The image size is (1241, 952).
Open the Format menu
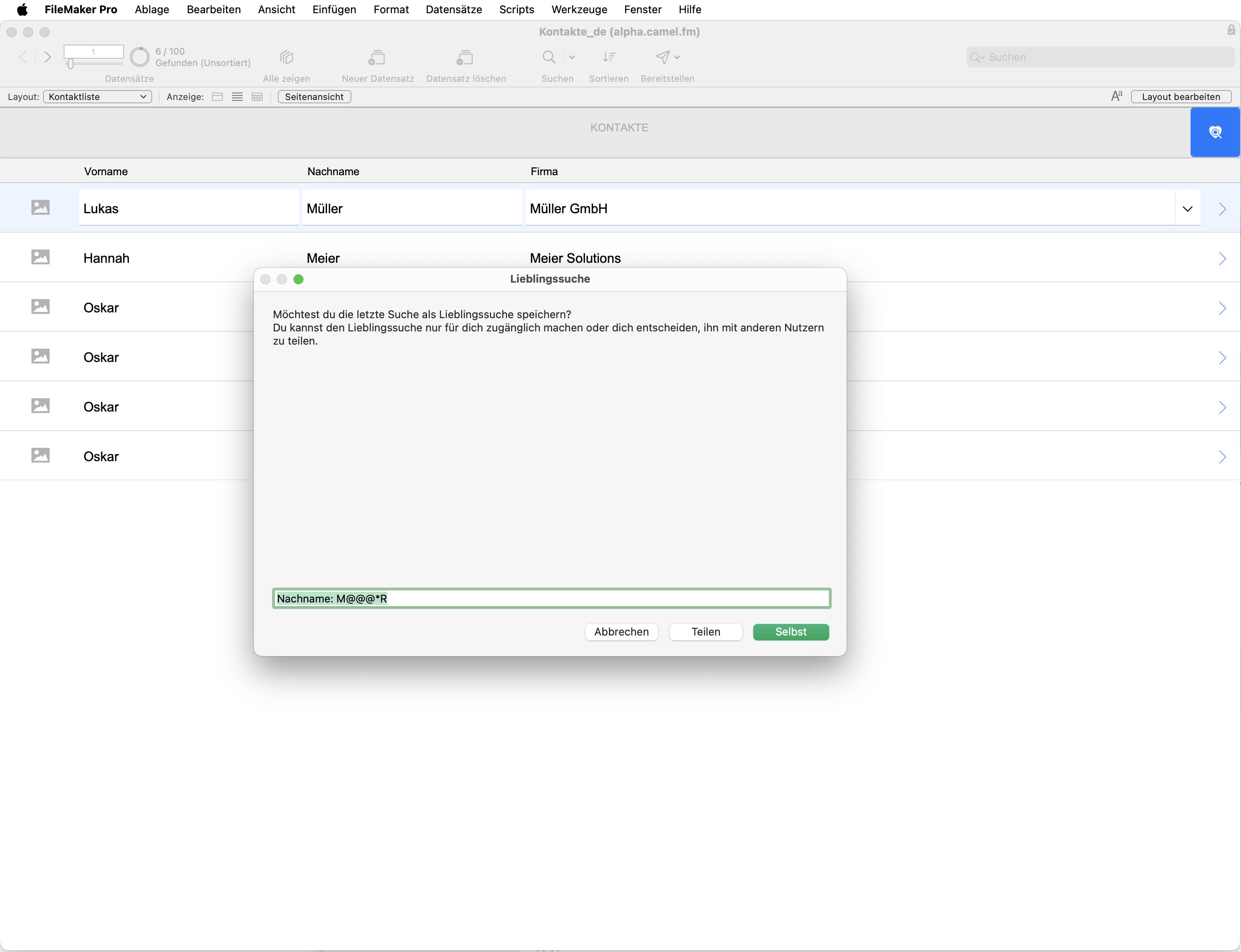click(391, 10)
